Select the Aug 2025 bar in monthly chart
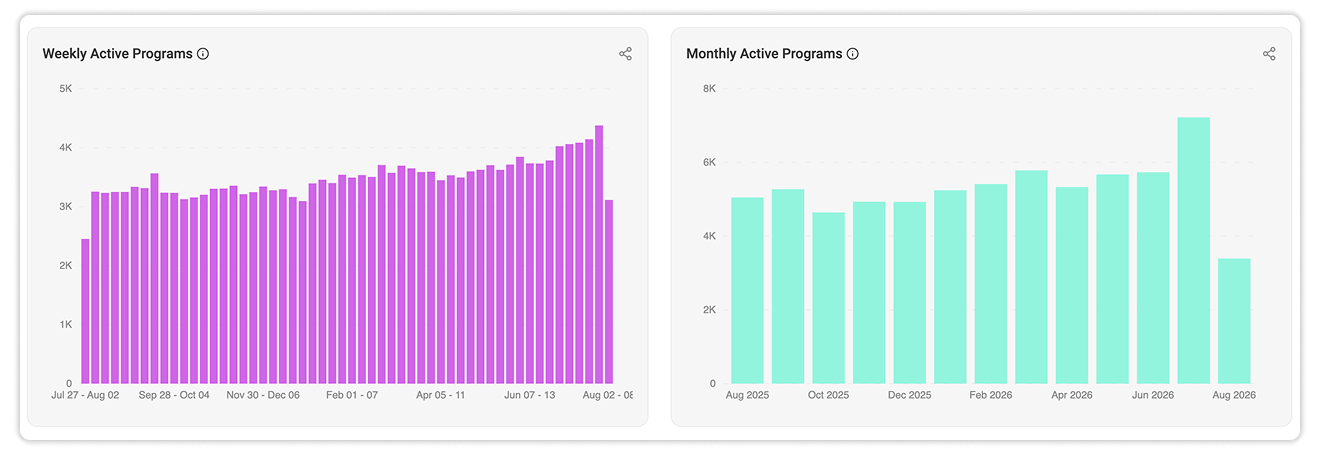This screenshot has height=455, width=1320. 747,290
